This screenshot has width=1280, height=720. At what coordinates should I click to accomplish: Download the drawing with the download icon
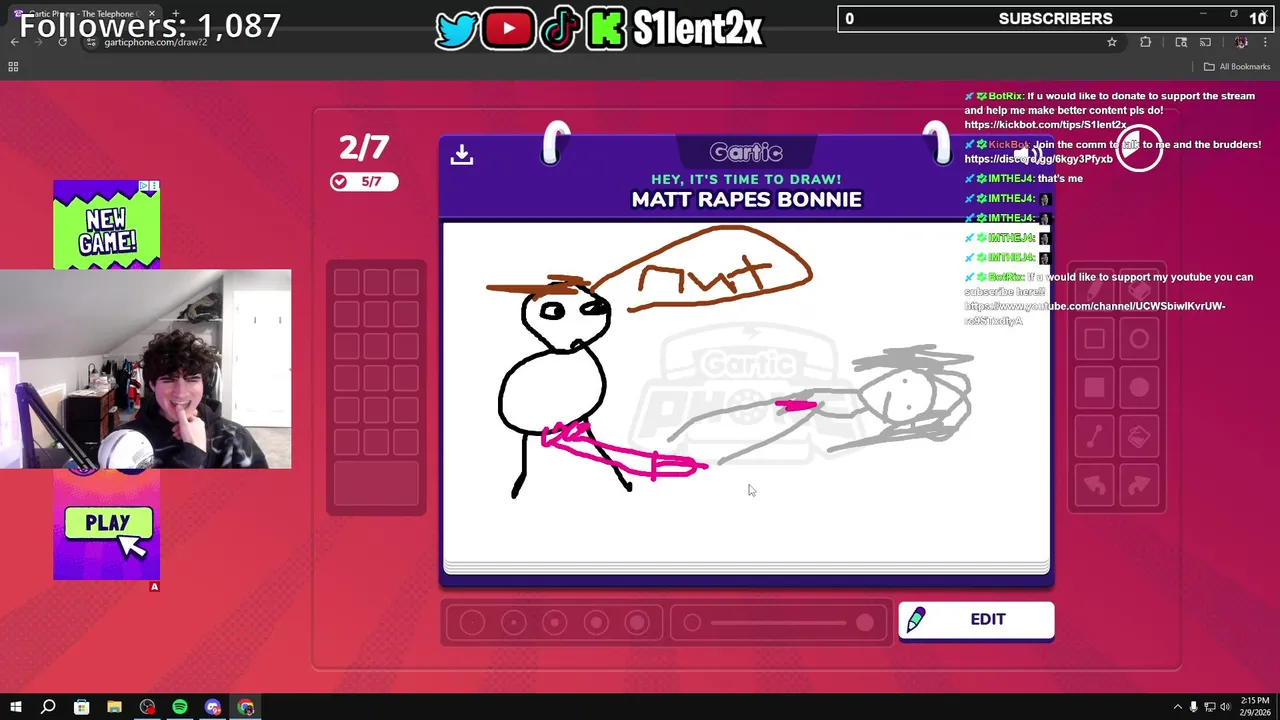(461, 154)
